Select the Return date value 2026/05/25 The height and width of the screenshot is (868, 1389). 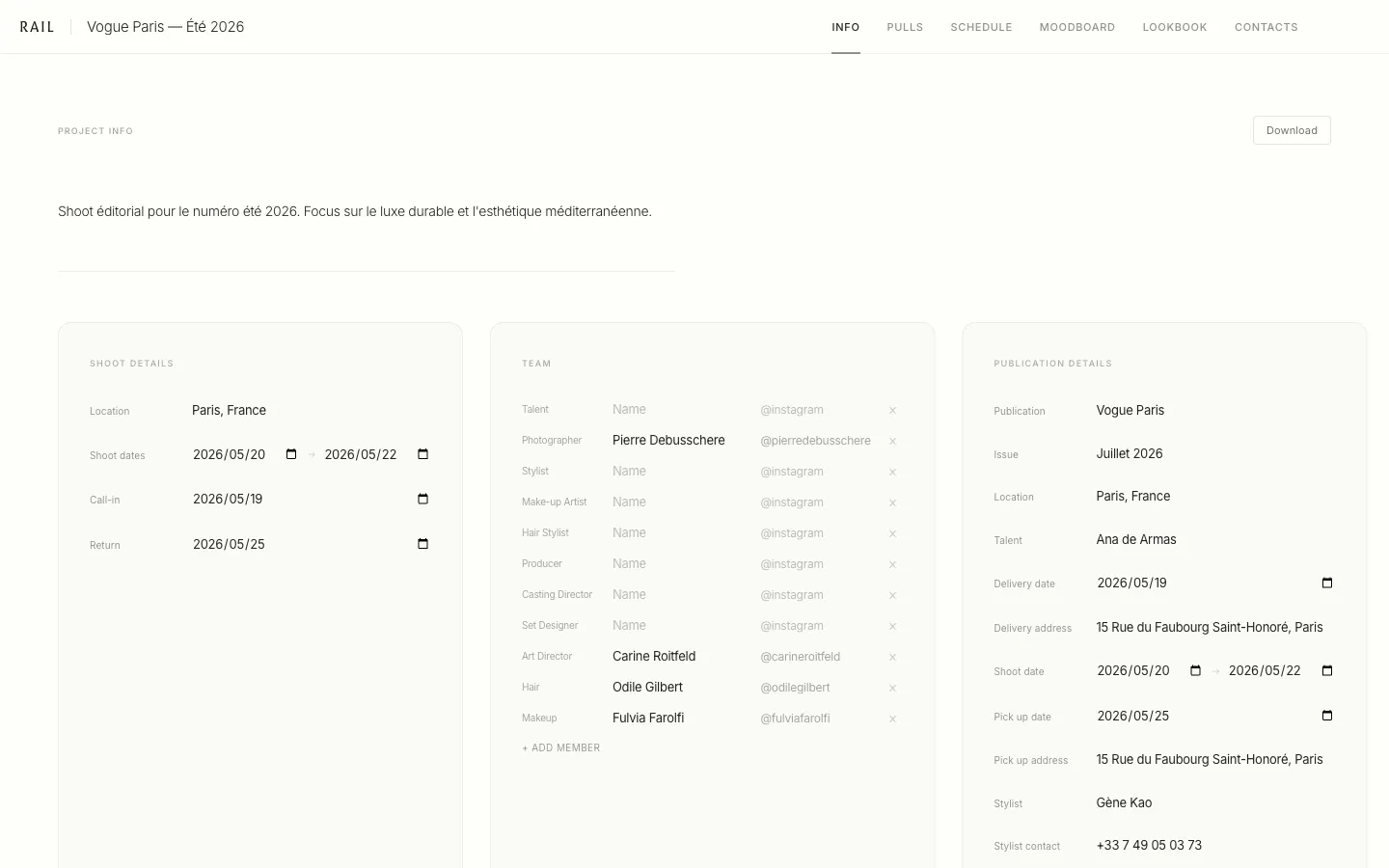pyautogui.click(x=229, y=544)
